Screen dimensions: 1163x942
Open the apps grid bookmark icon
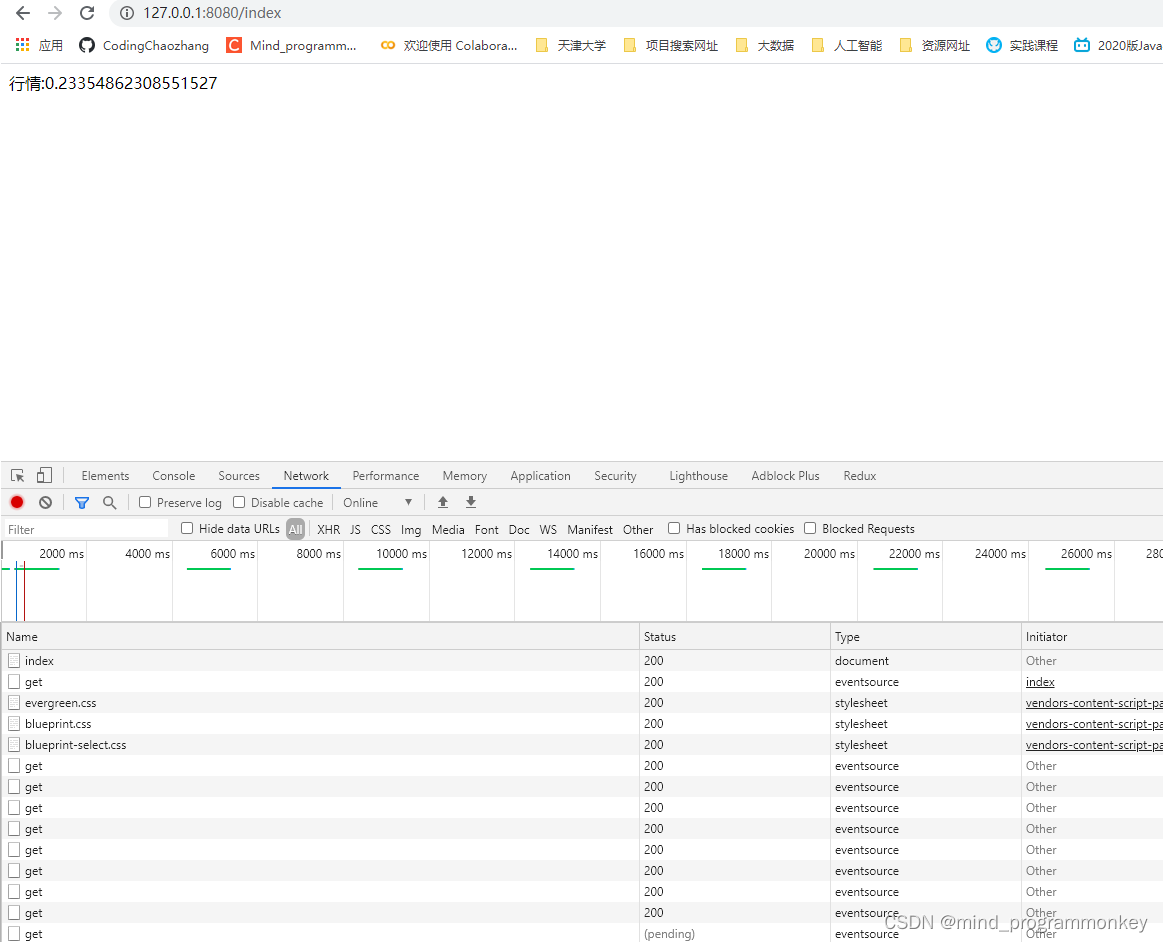point(22,45)
